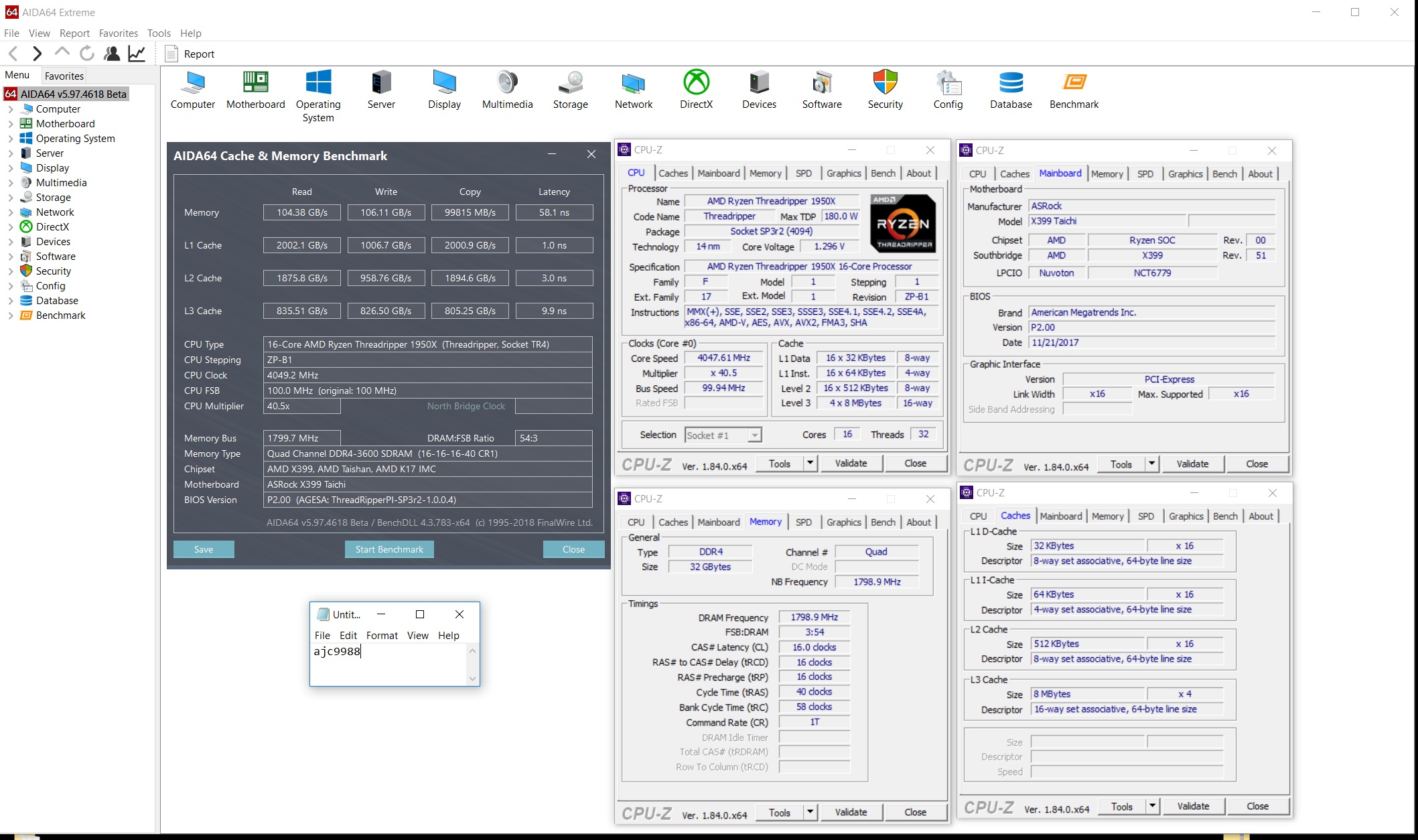This screenshot has width=1418, height=840.
Task: Switch to SPD tab in CPU-Z CPU window
Action: click(x=804, y=173)
